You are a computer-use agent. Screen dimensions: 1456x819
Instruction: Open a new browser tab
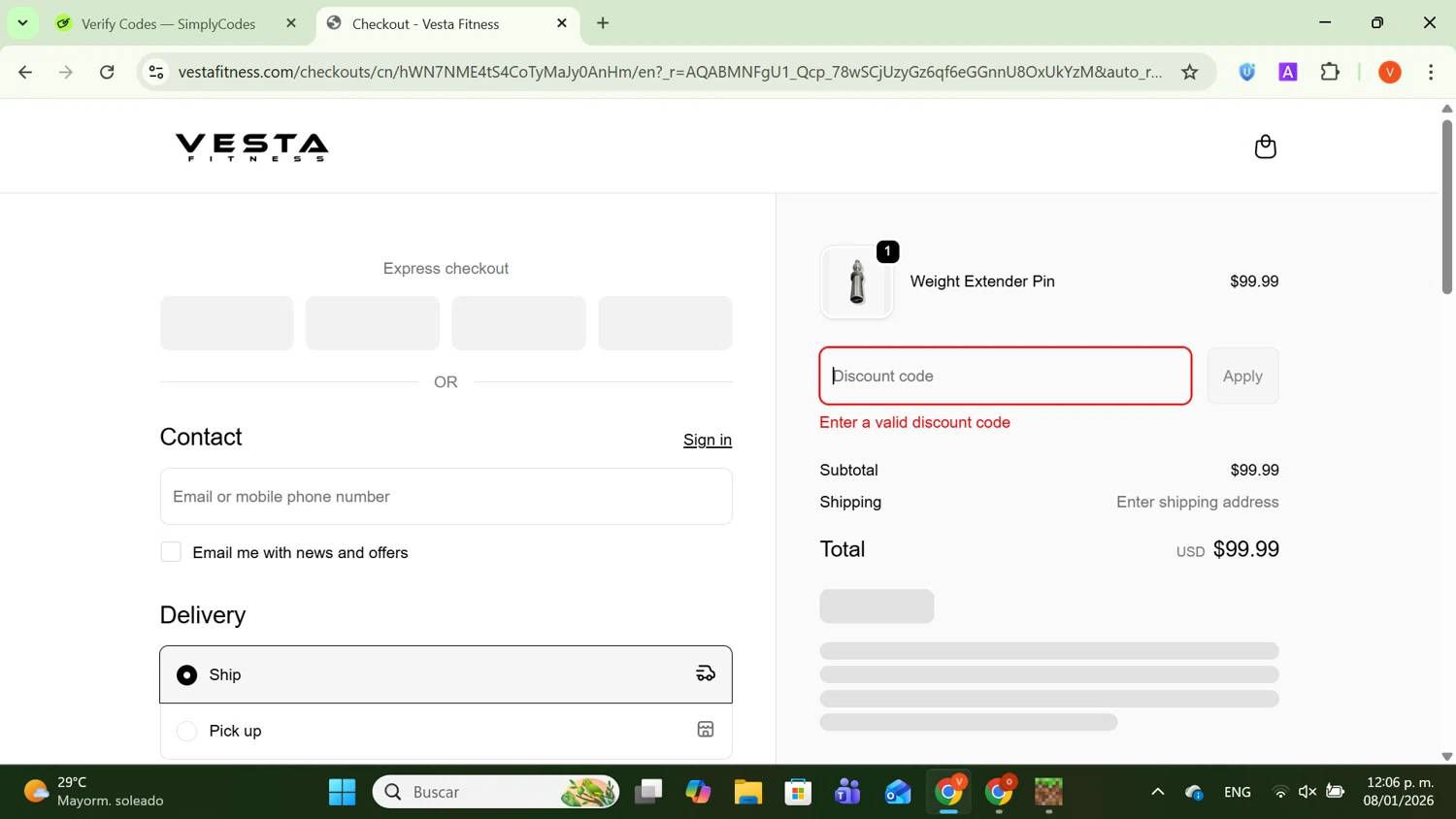[603, 23]
